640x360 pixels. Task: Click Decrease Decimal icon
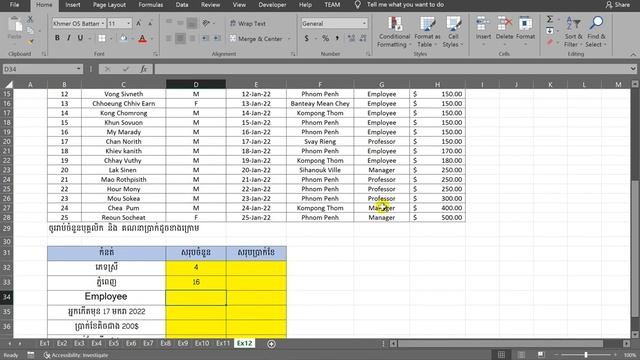coord(363,38)
